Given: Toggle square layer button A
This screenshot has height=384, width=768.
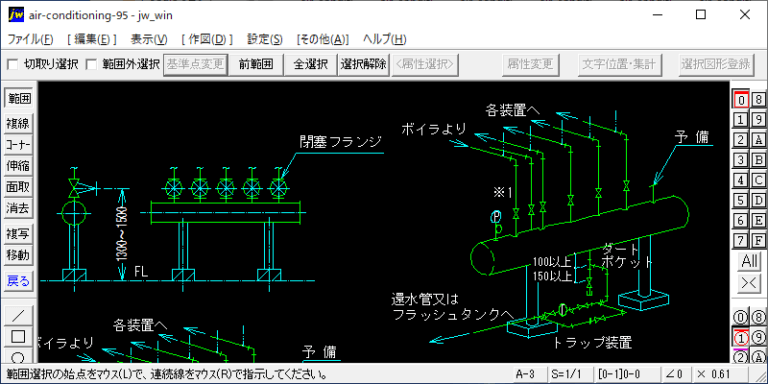Looking at the screenshot, I should pyautogui.click(x=759, y=140).
